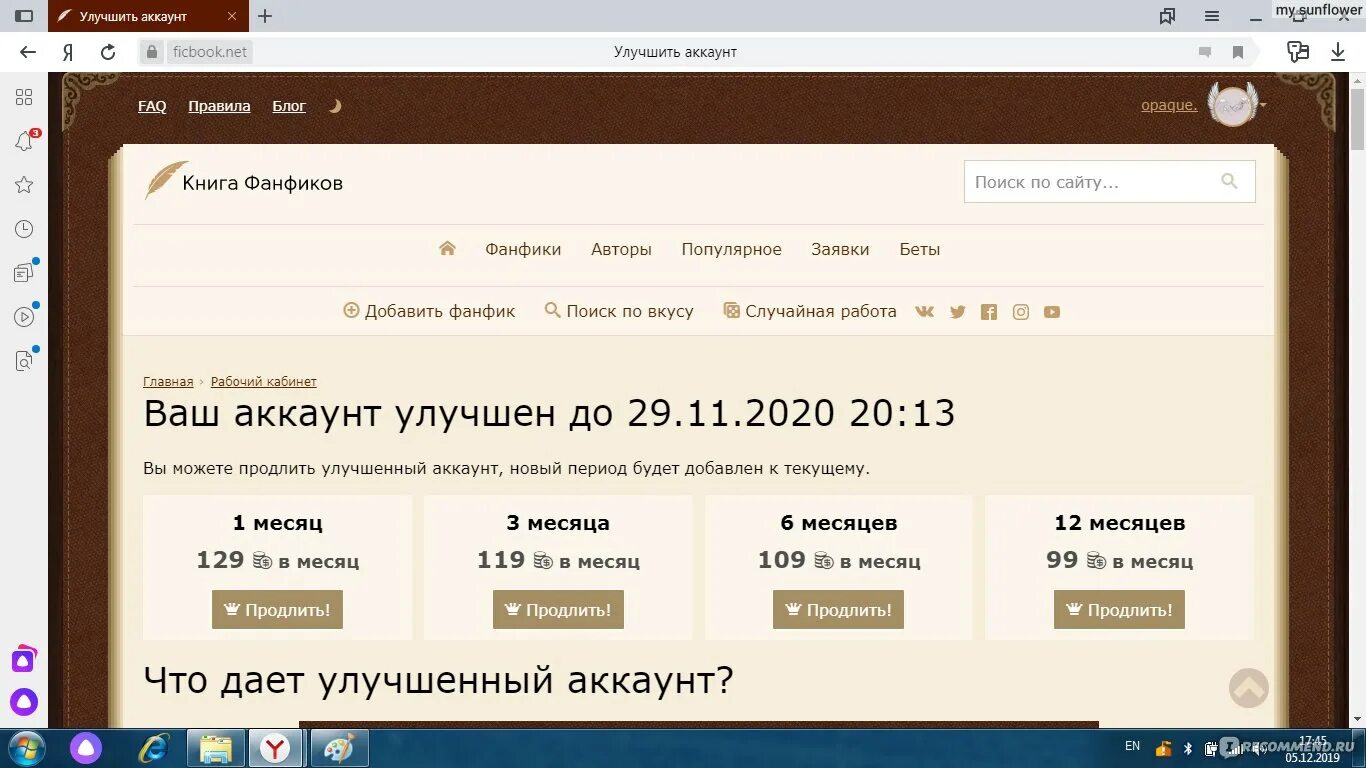Click the ficbook.net address field

[209, 52]
